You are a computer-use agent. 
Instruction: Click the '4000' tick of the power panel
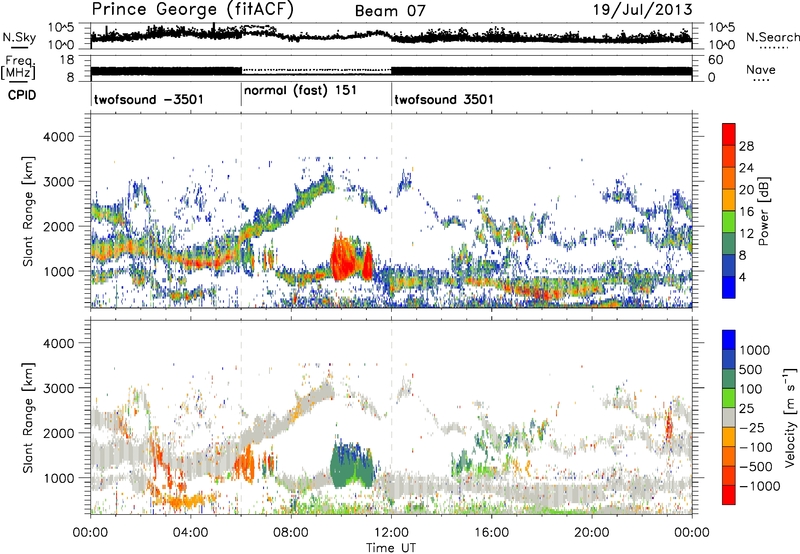tap(58, 136)
